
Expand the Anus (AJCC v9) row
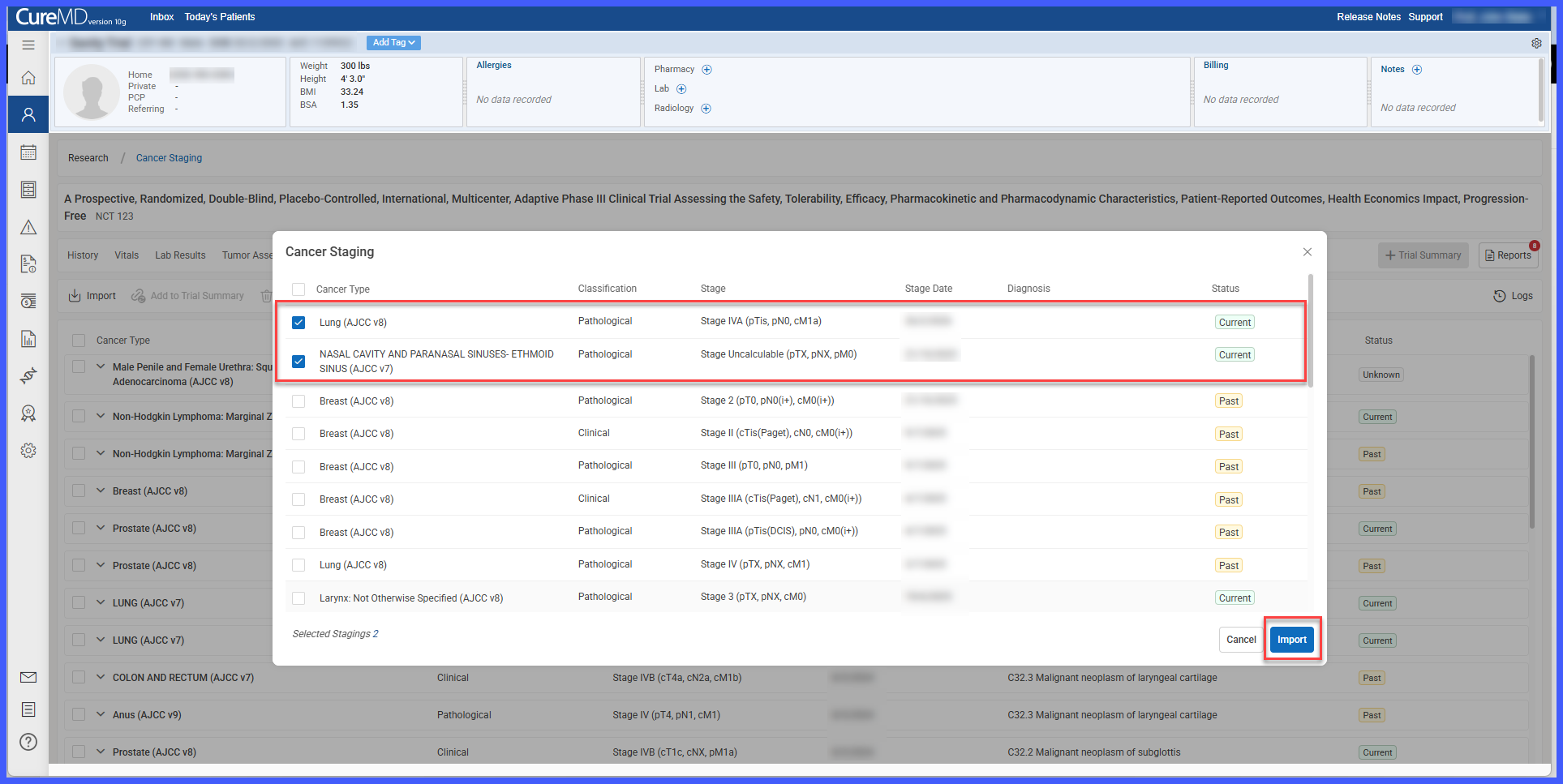[101, 714]
